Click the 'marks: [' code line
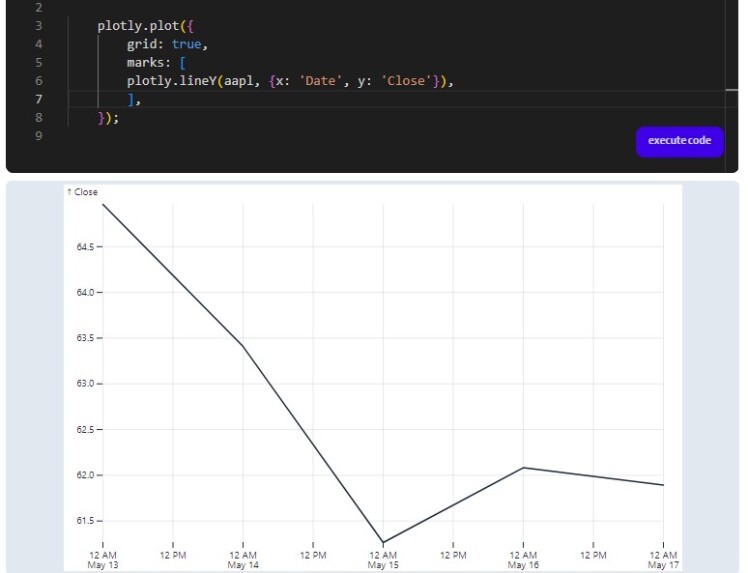748x573 pixels. [155, 62]
